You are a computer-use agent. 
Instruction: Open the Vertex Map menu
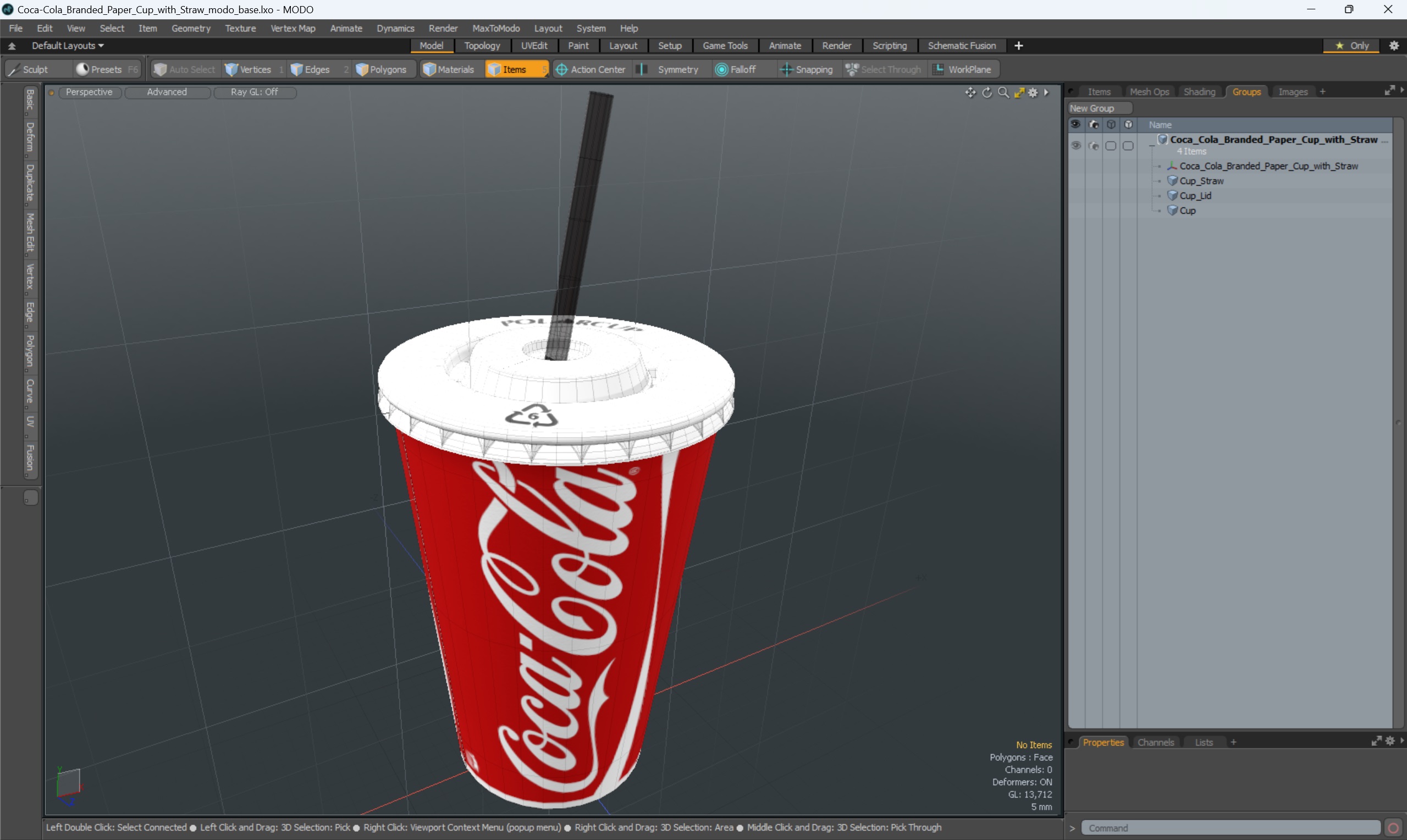coord(293,27)
